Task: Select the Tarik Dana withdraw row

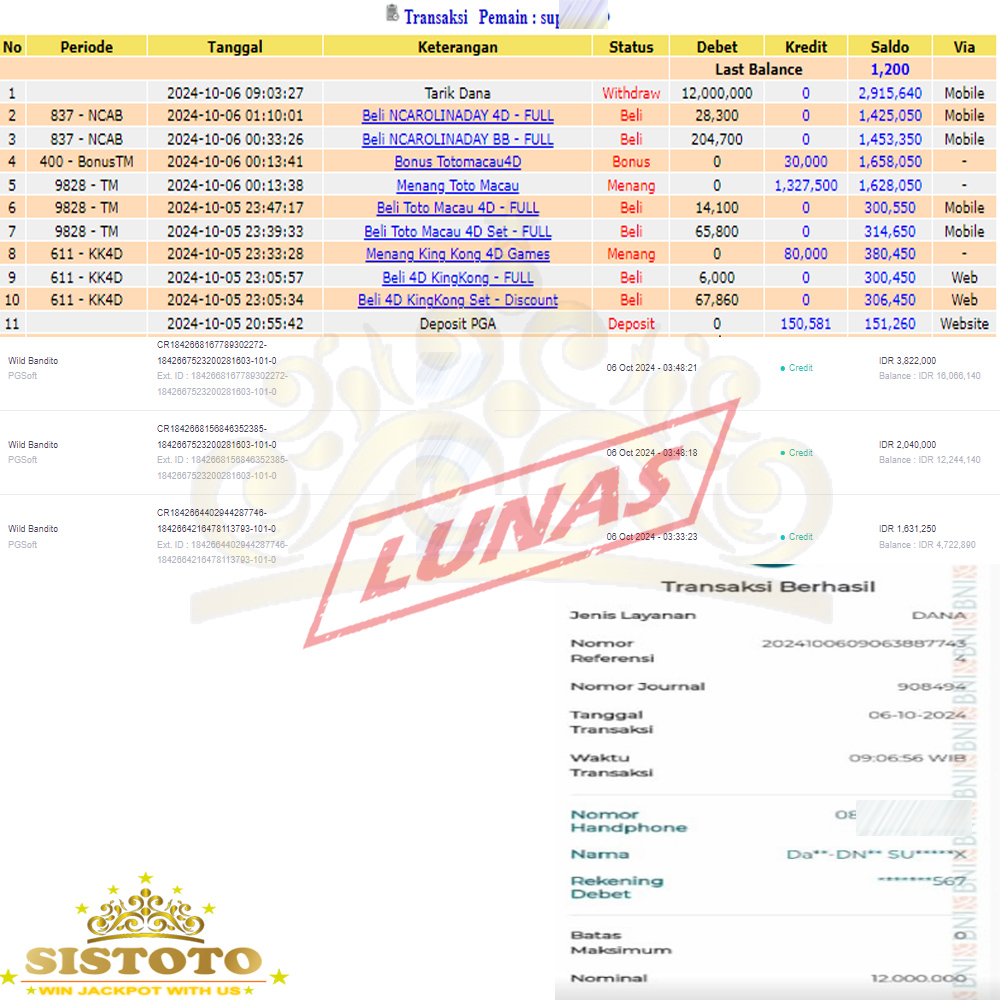Action: click(x=457, y=93)
